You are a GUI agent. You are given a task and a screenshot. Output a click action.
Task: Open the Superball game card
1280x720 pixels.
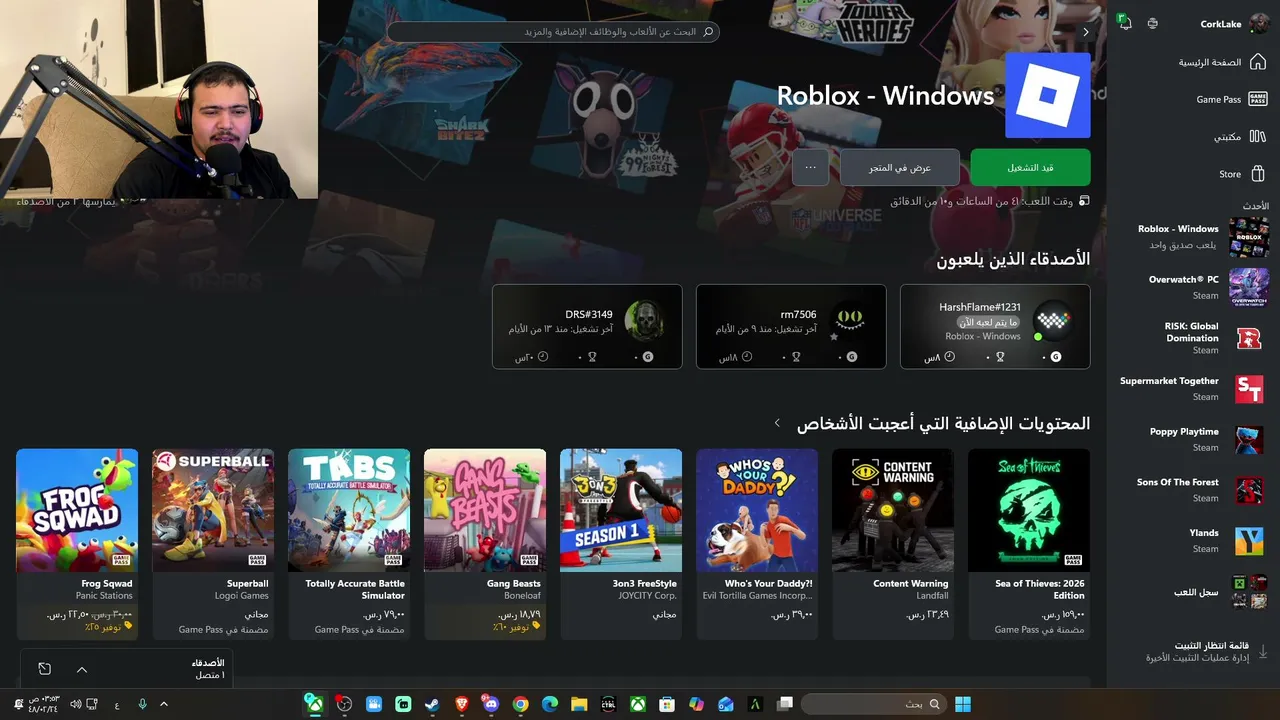coord(213,543)
